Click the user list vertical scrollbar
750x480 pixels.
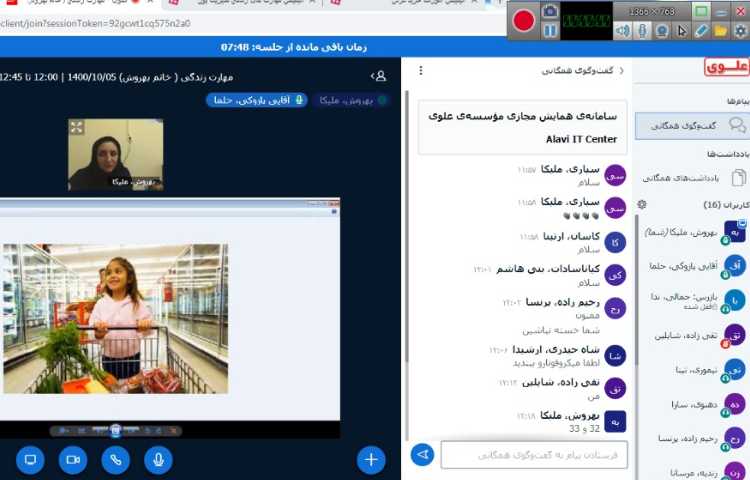point(636,292)
